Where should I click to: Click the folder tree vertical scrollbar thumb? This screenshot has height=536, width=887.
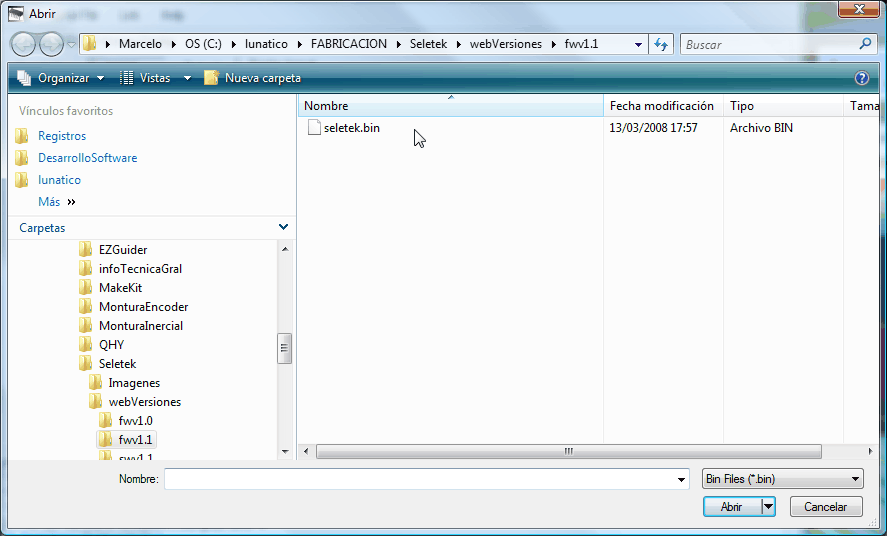pyautogui.click(x=285, y=348)
